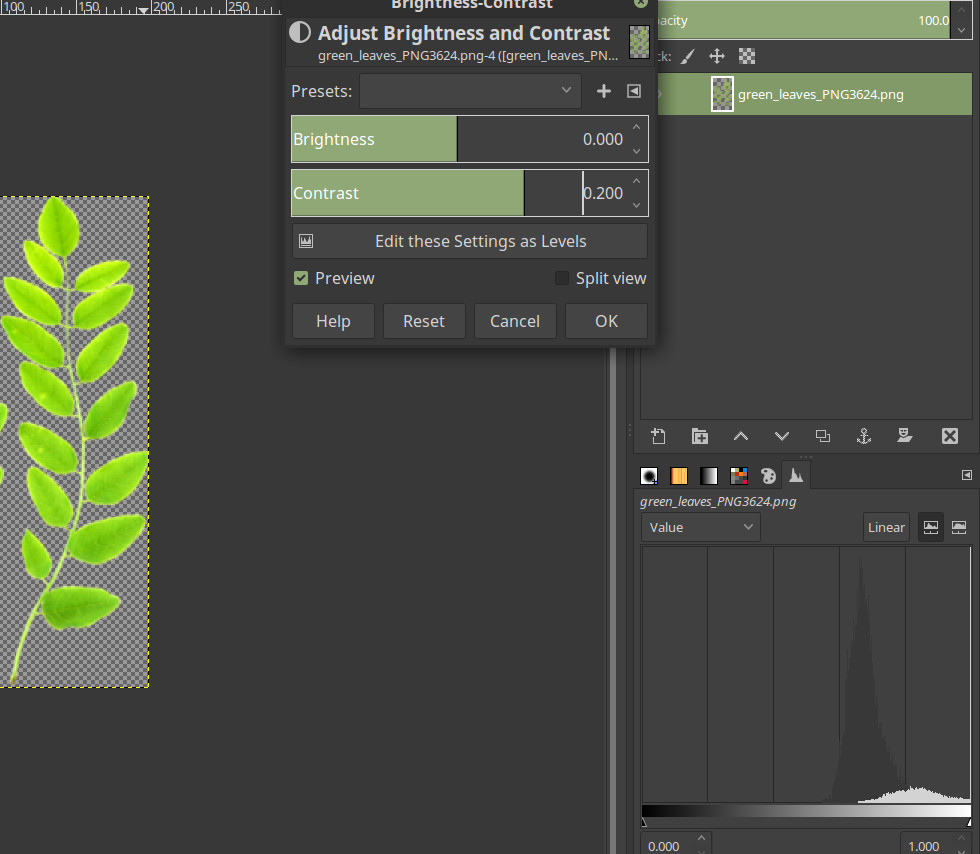Delete the selected layer
The height and width of the screenshot is (854, 980).
coord(949,436)
